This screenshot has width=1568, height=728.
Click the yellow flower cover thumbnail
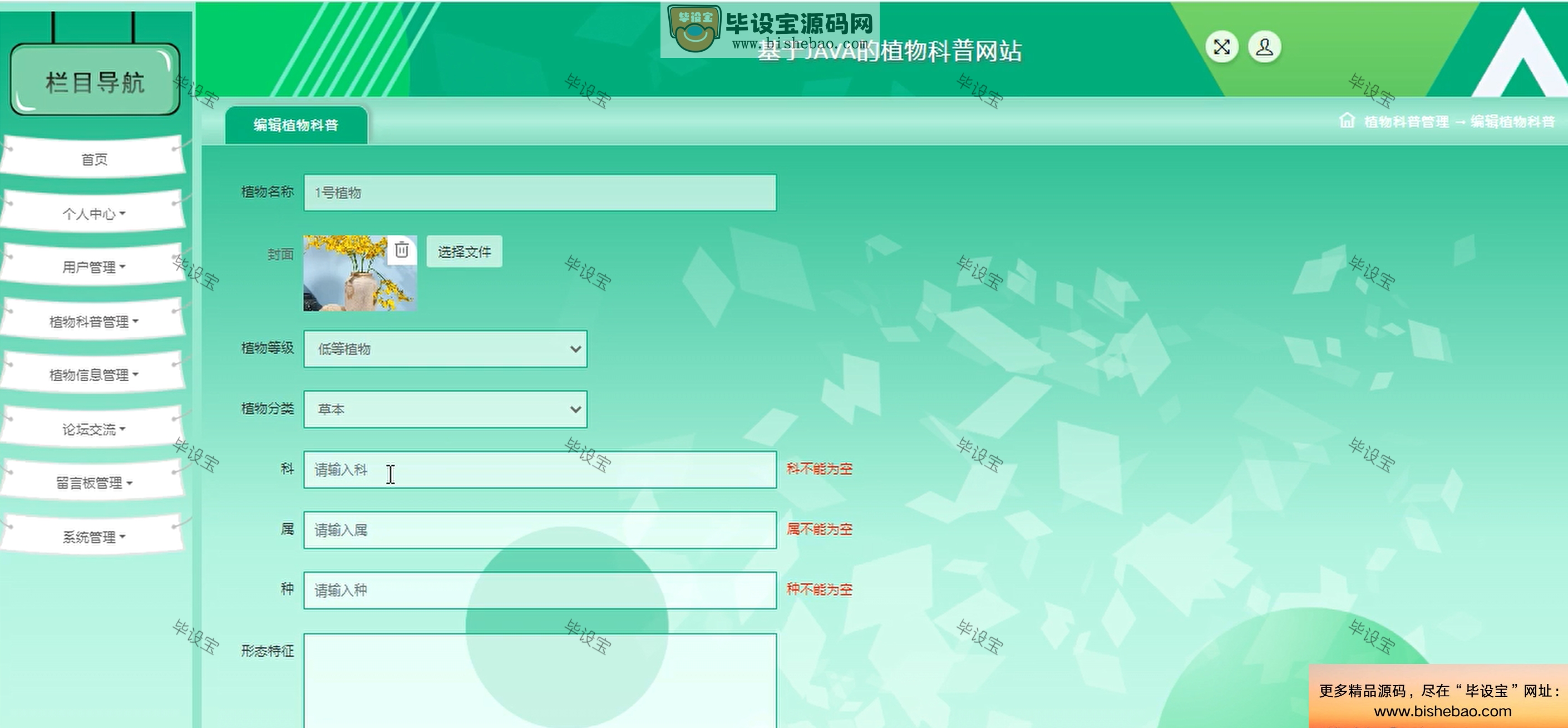point(360,273)
